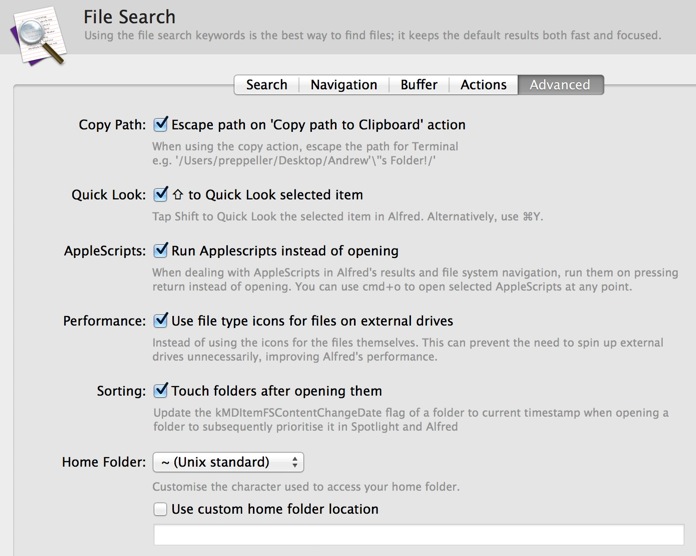The height and width of the screenshot is (556, 696).
Task: Select the Buffer tab
Action: (x=419, y=84)
